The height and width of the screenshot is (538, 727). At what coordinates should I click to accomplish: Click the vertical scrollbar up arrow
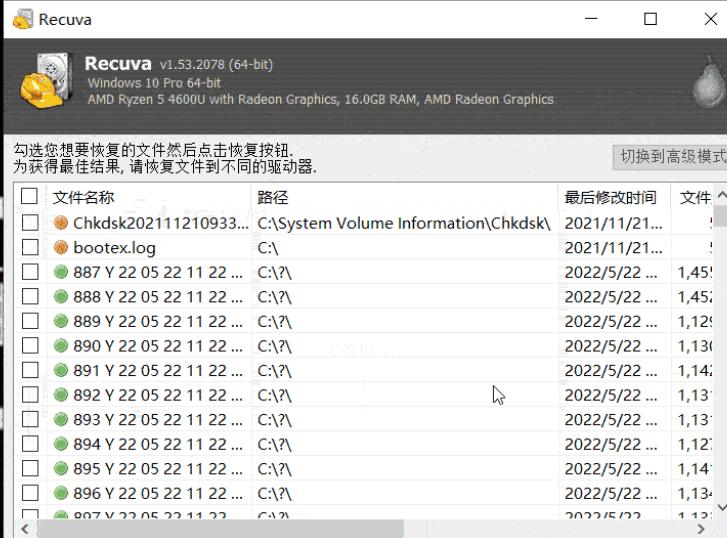[x=721, y=195]
